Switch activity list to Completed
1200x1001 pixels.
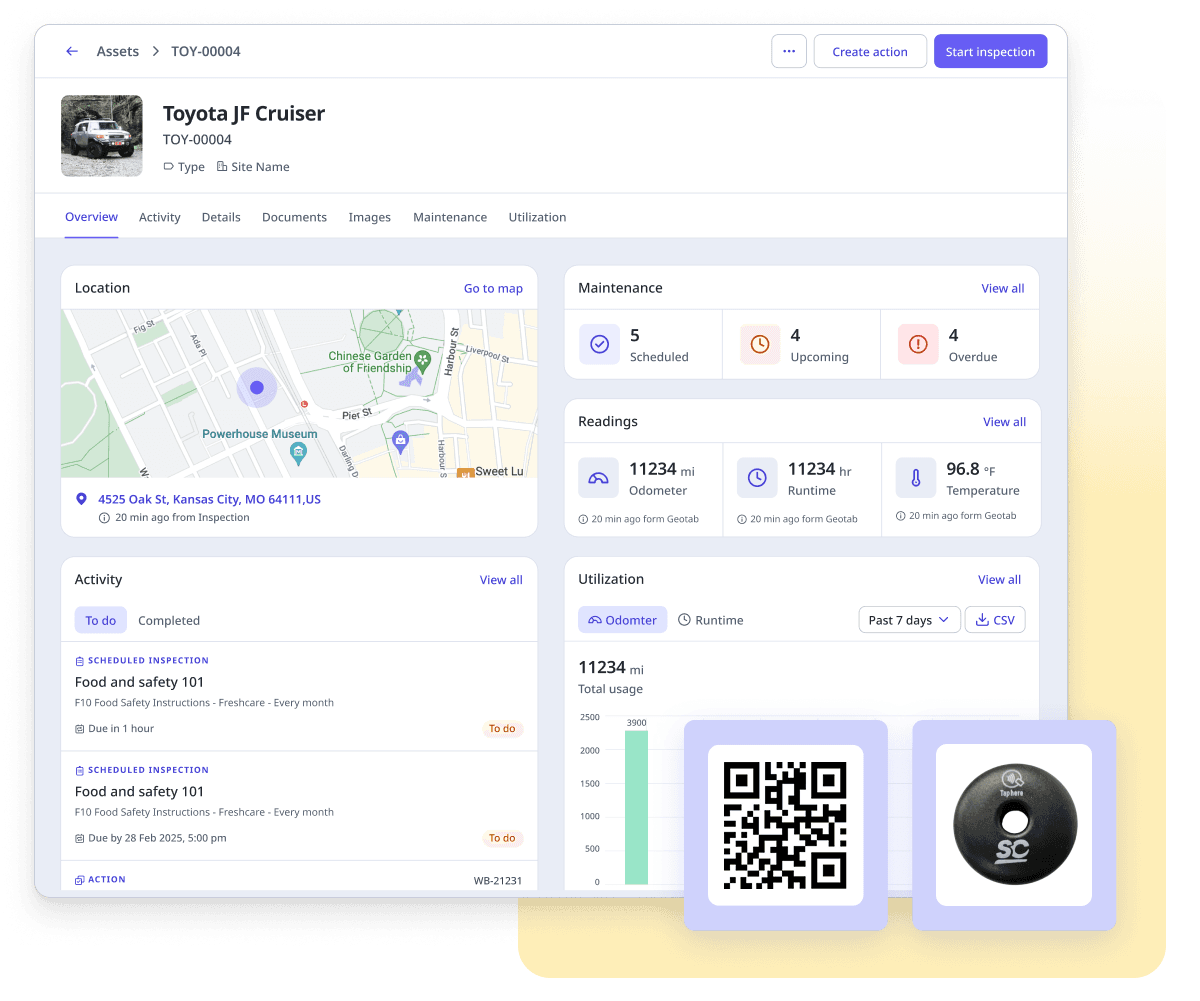(169, 620)
